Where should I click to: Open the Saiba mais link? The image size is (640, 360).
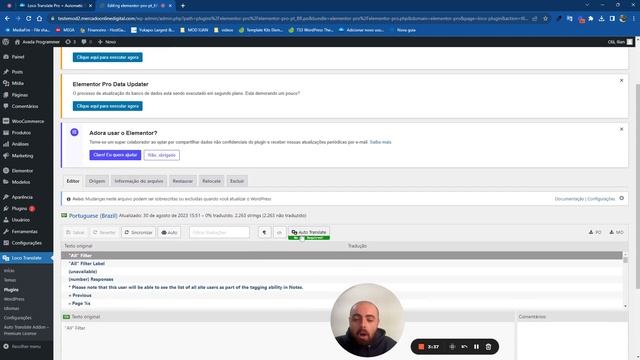380,142
